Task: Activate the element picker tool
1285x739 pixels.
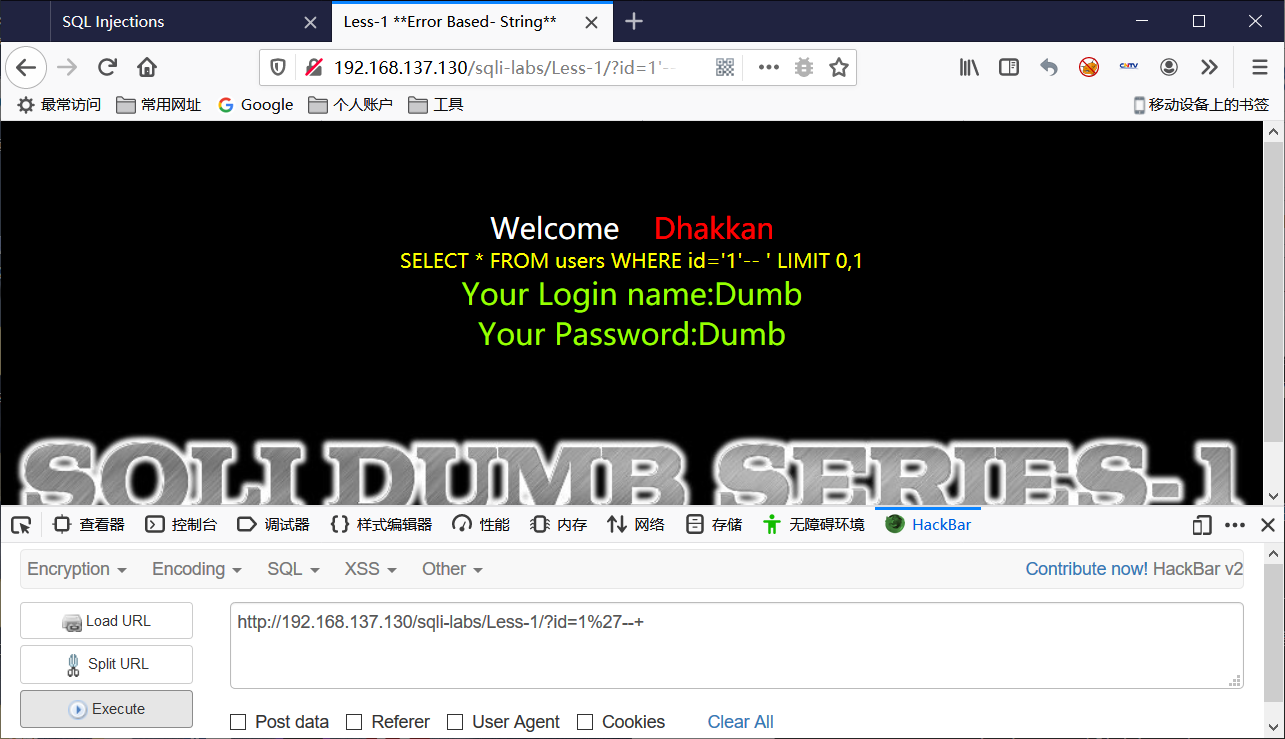Action: point(21,524)
